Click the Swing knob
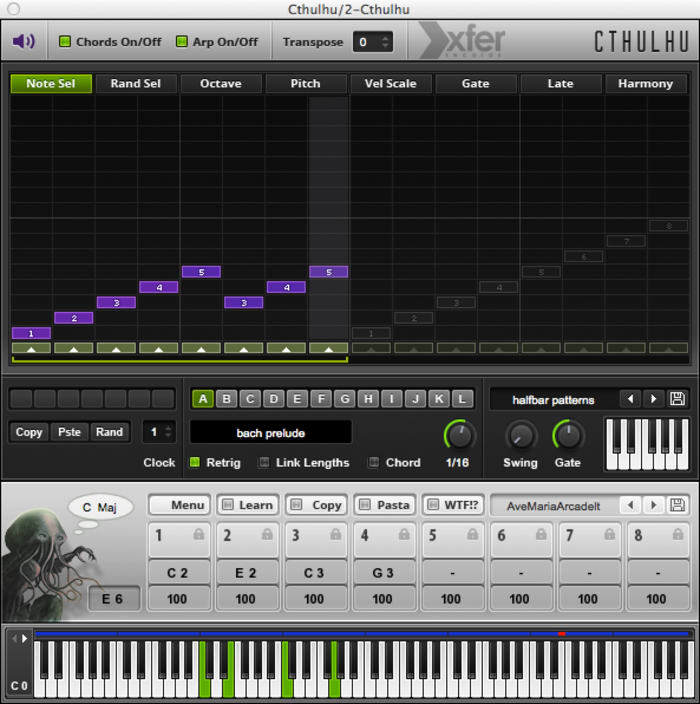 tap(520, 435)
